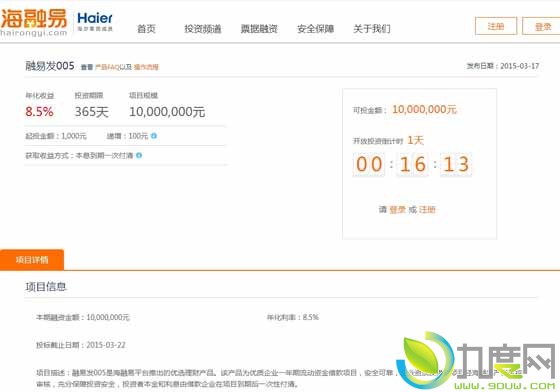Click the 年化利率:8.5% text

293,317
